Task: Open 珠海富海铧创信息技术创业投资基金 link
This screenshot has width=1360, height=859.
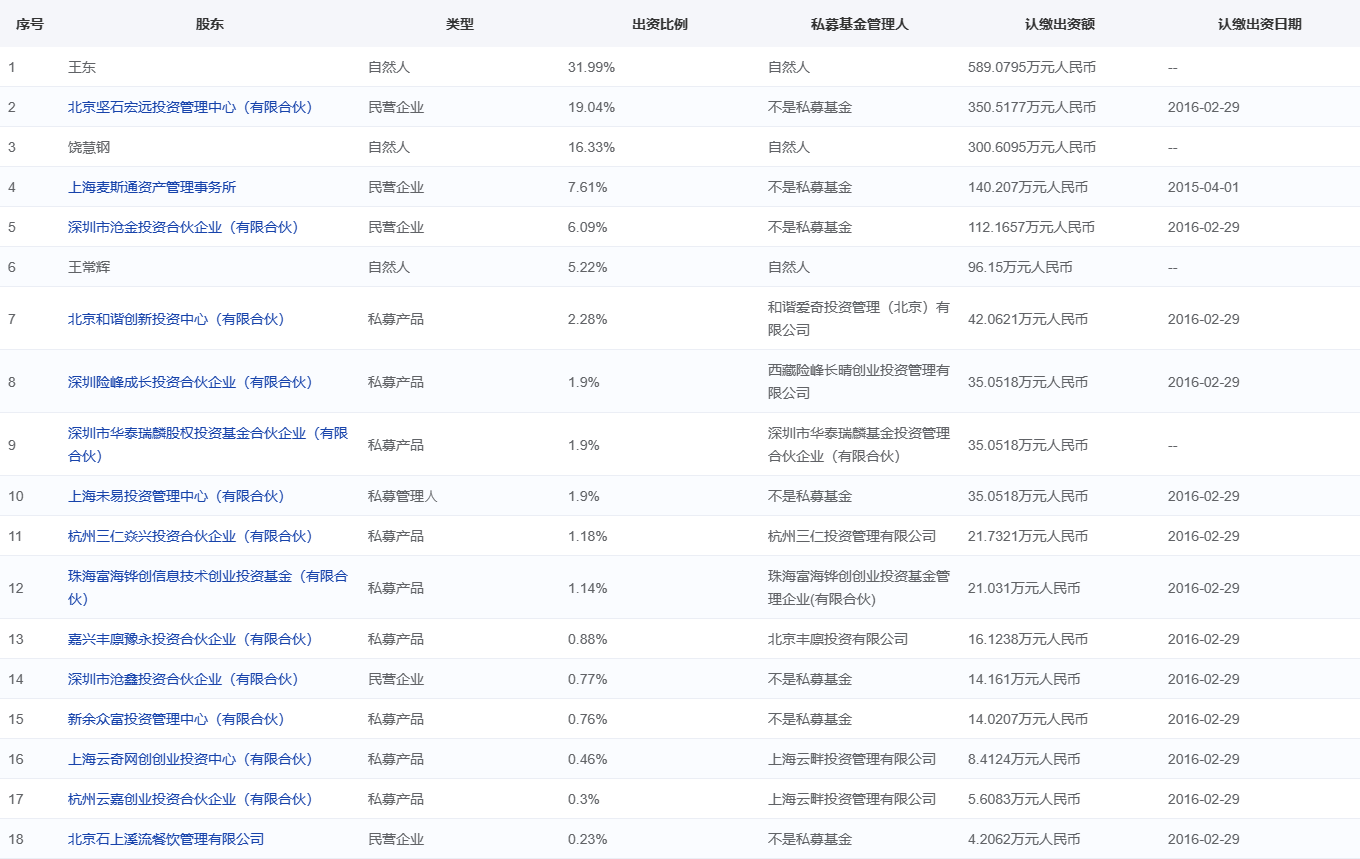Action: (208, 588)
